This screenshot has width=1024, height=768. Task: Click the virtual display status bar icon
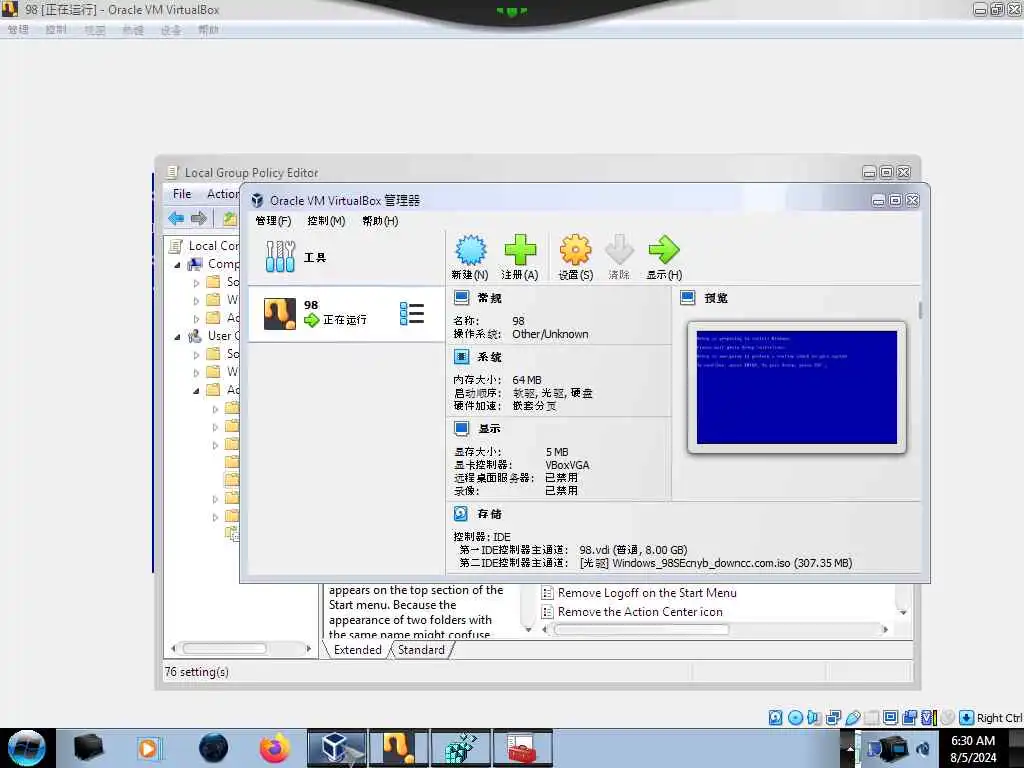click(890, 718)
